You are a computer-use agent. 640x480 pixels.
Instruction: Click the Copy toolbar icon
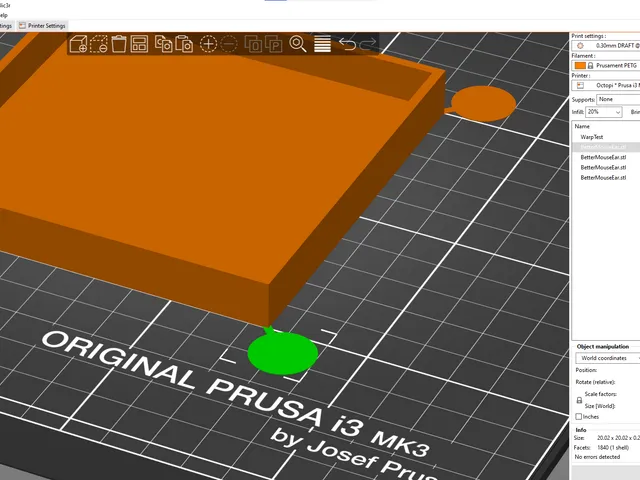click(x=163, y=44)
